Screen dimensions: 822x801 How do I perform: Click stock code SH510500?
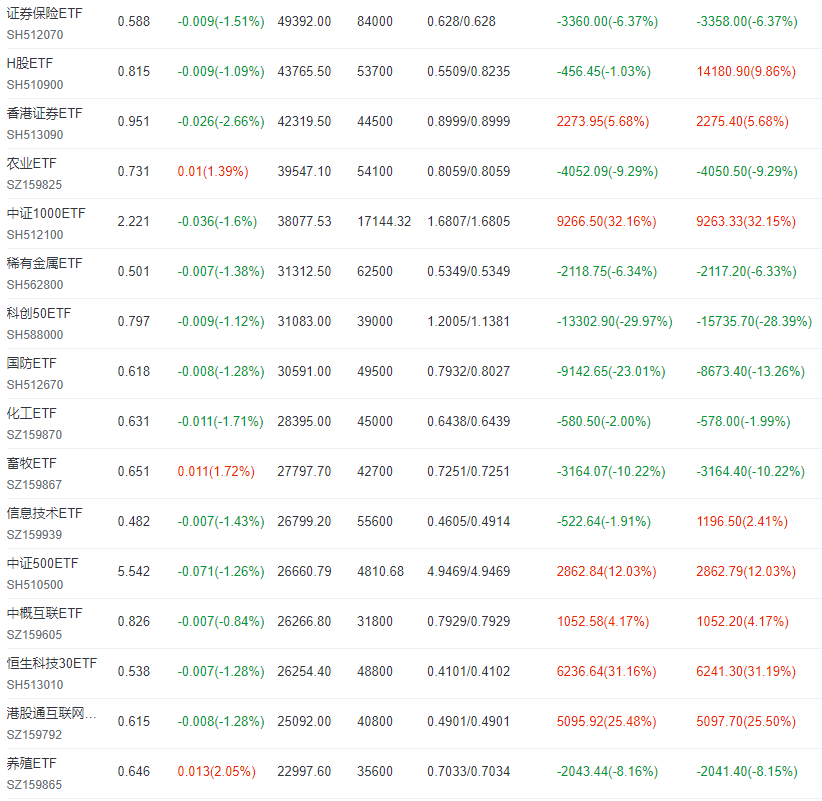(35, 584)
